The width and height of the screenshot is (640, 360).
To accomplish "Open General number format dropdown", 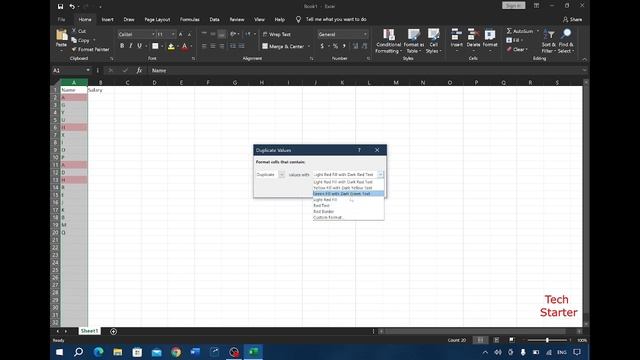I will tap(365, 35).
